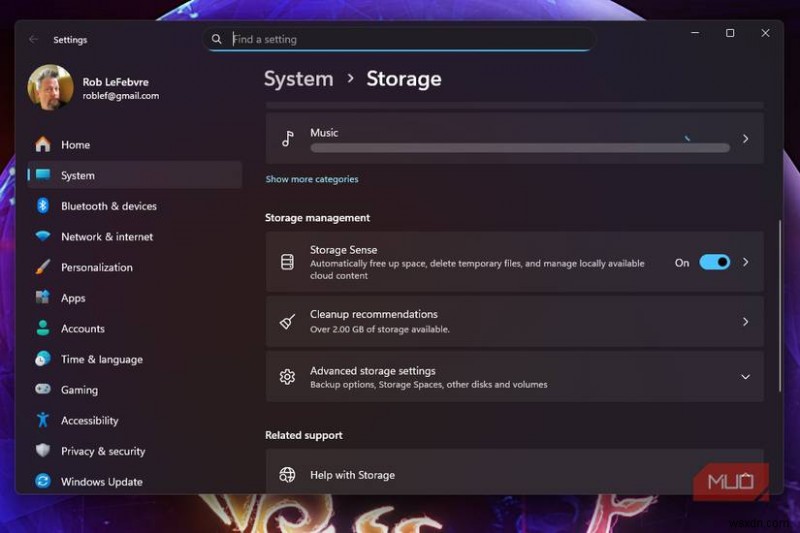
Task: Click the Storage Sense title
Action: click(x=343, y=250)
